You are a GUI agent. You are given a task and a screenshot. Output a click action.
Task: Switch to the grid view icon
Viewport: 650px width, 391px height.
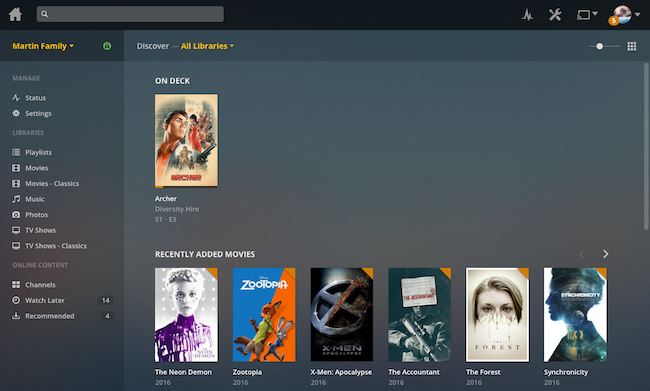click(631, 46)
